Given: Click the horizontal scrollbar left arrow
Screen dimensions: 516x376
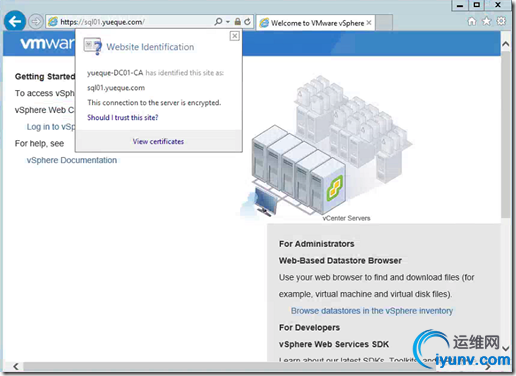Looking at the screenshot, I should click(16, 366).
